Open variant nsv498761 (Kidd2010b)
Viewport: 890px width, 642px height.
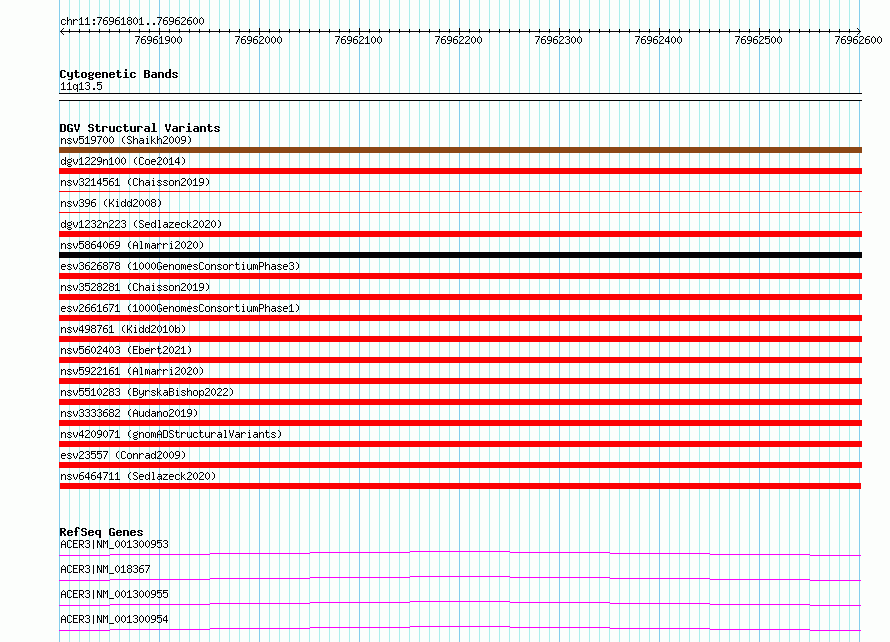pyautogui.click(x=123, y=329)
